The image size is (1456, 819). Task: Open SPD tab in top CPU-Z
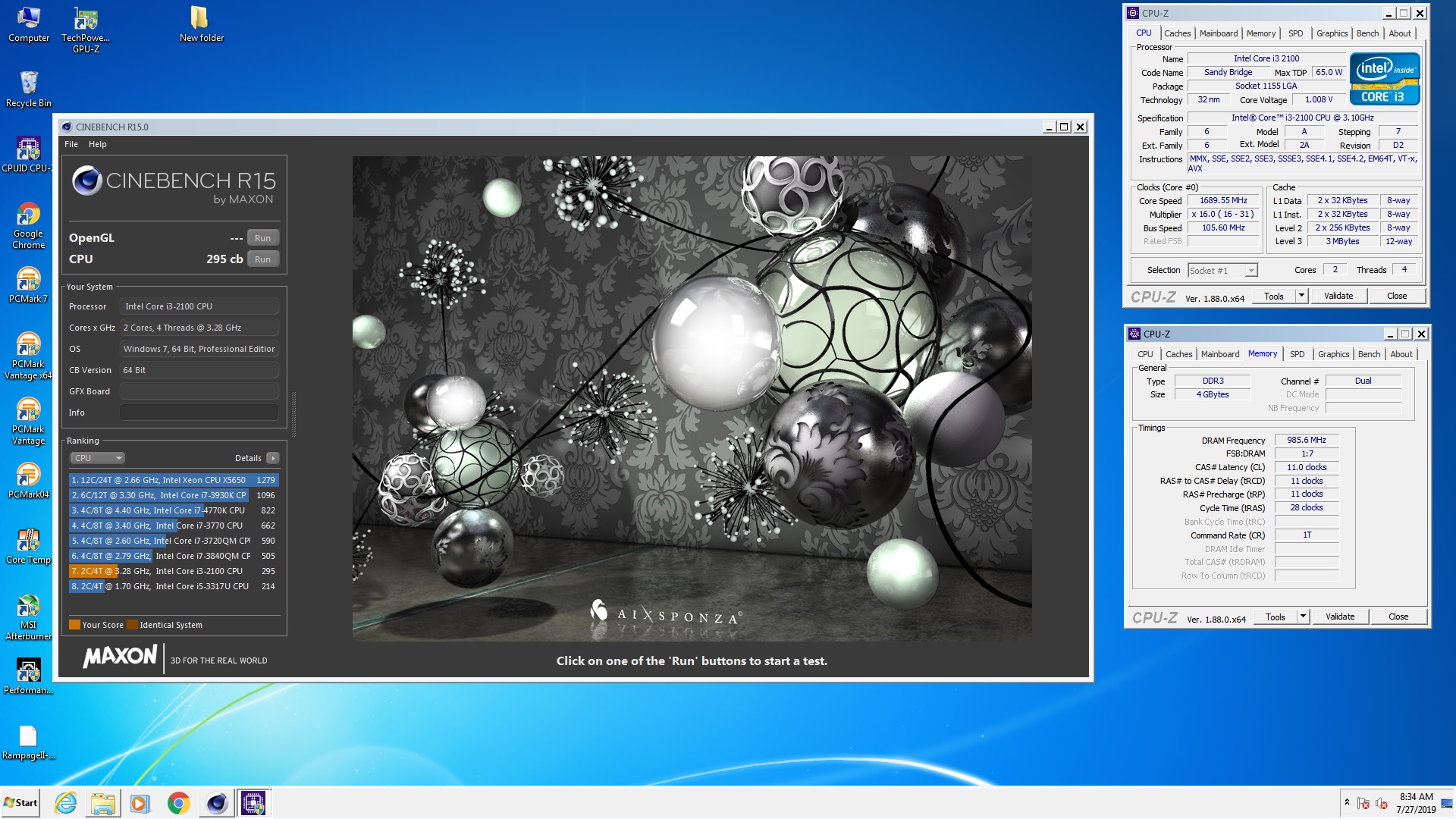[x=1295, y=33]
